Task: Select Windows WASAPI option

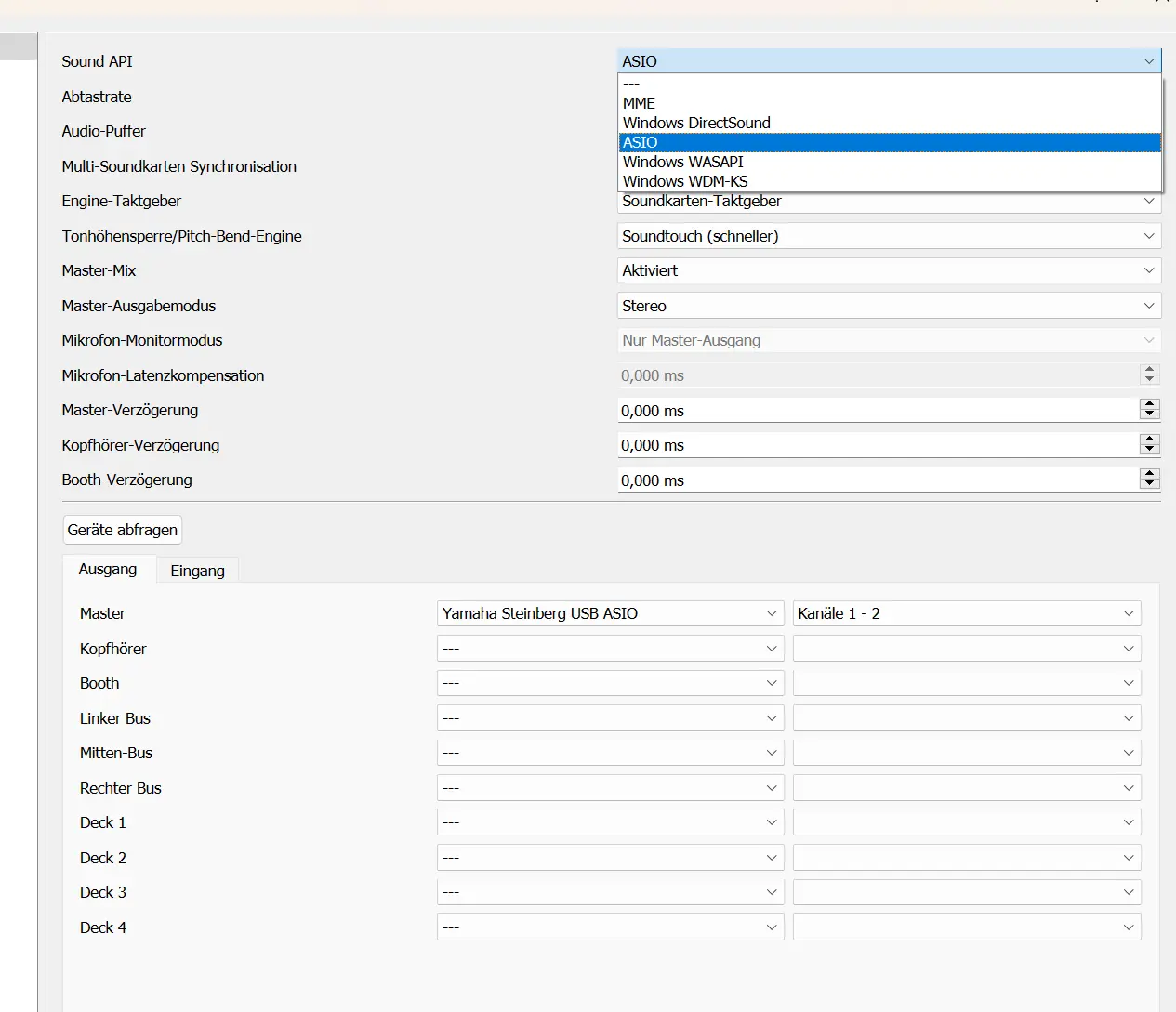Action: click(682, 162)
